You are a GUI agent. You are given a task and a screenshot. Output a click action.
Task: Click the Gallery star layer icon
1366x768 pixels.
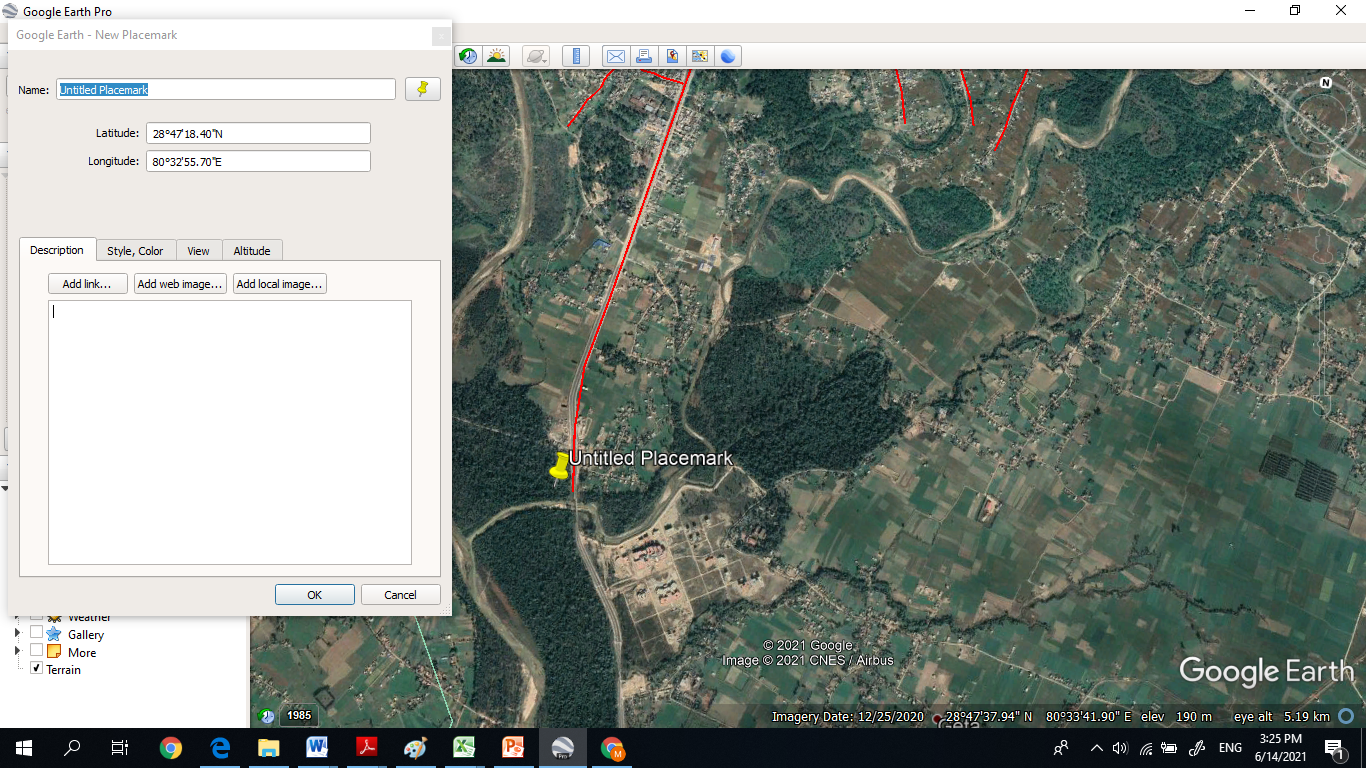53,634
